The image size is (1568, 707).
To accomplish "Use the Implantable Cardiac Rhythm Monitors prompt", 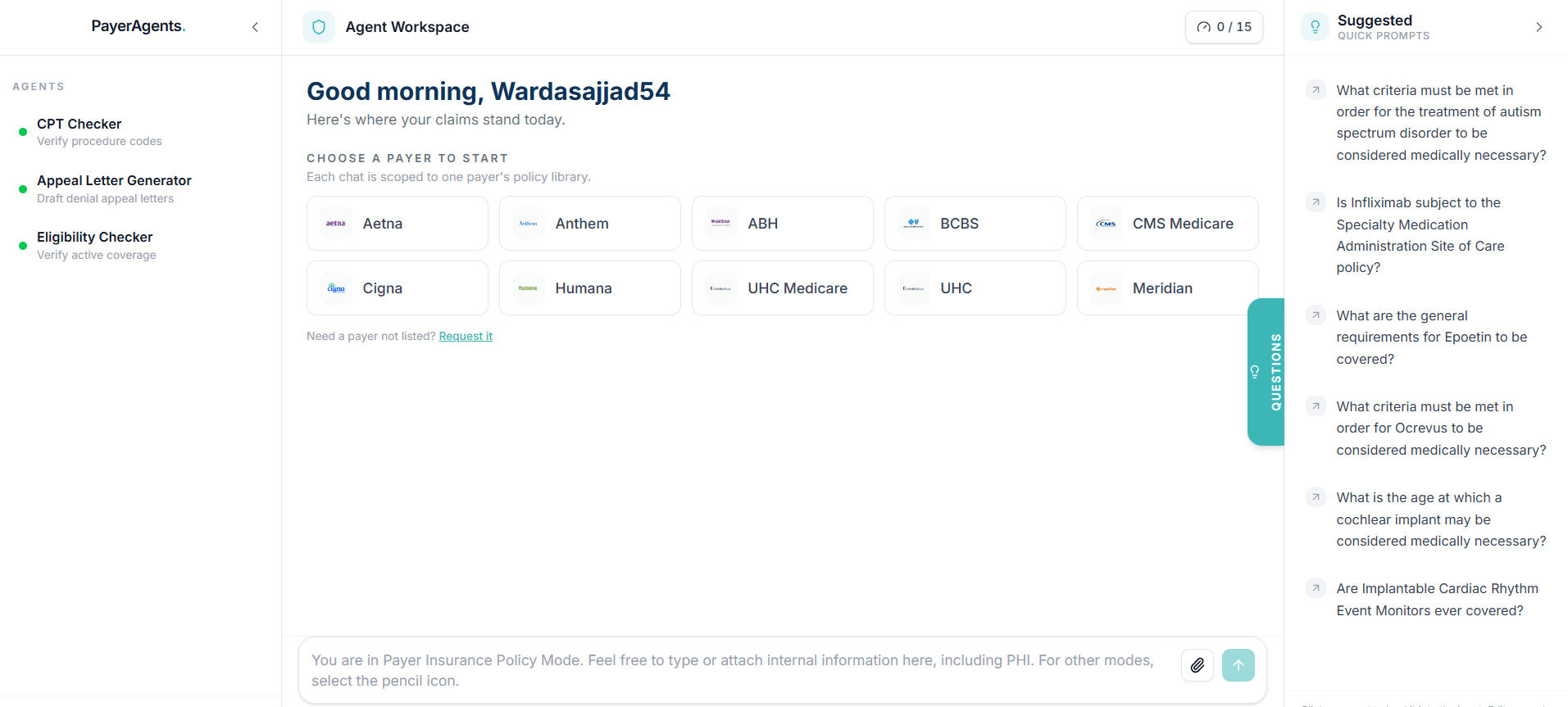I will [1437, 599].
